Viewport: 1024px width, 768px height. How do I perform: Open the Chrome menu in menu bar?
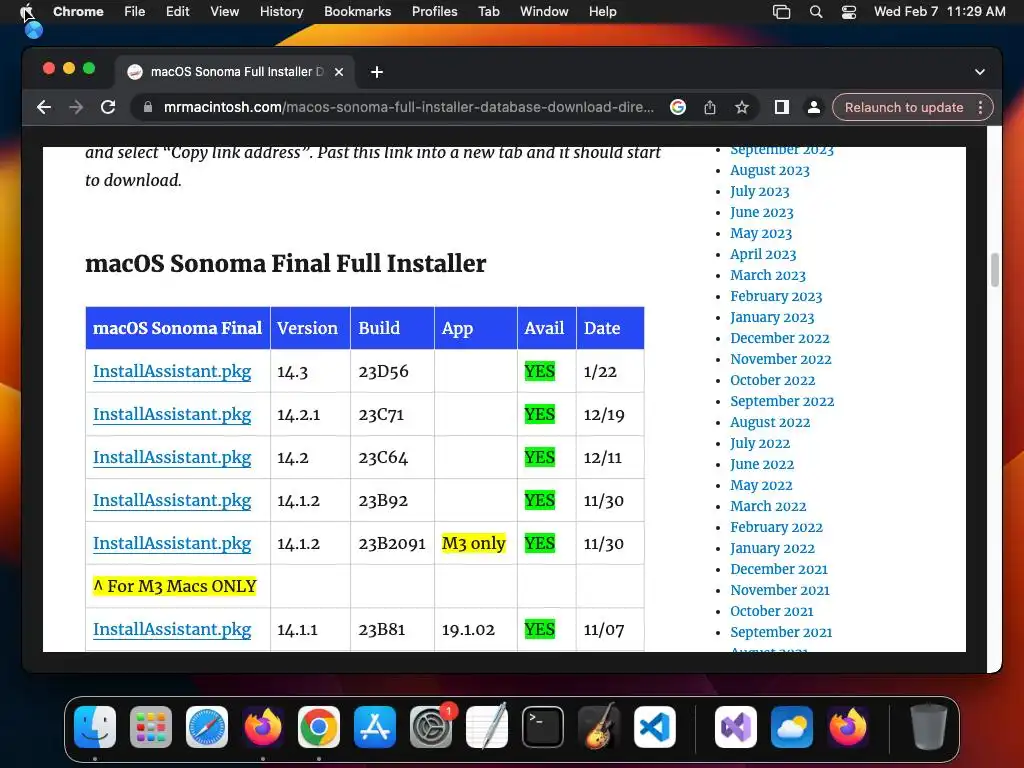[x=78, y=12]
